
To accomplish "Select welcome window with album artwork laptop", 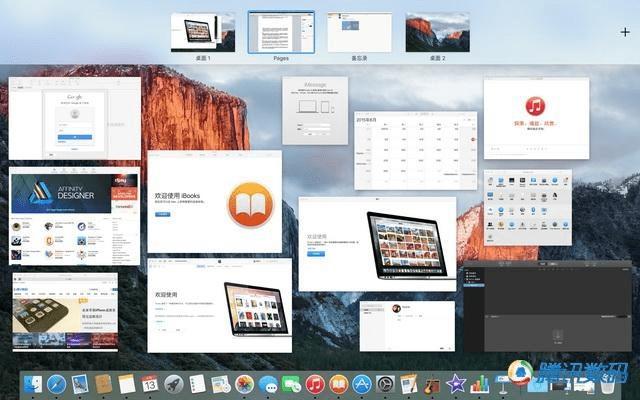I will coord(220,305).
